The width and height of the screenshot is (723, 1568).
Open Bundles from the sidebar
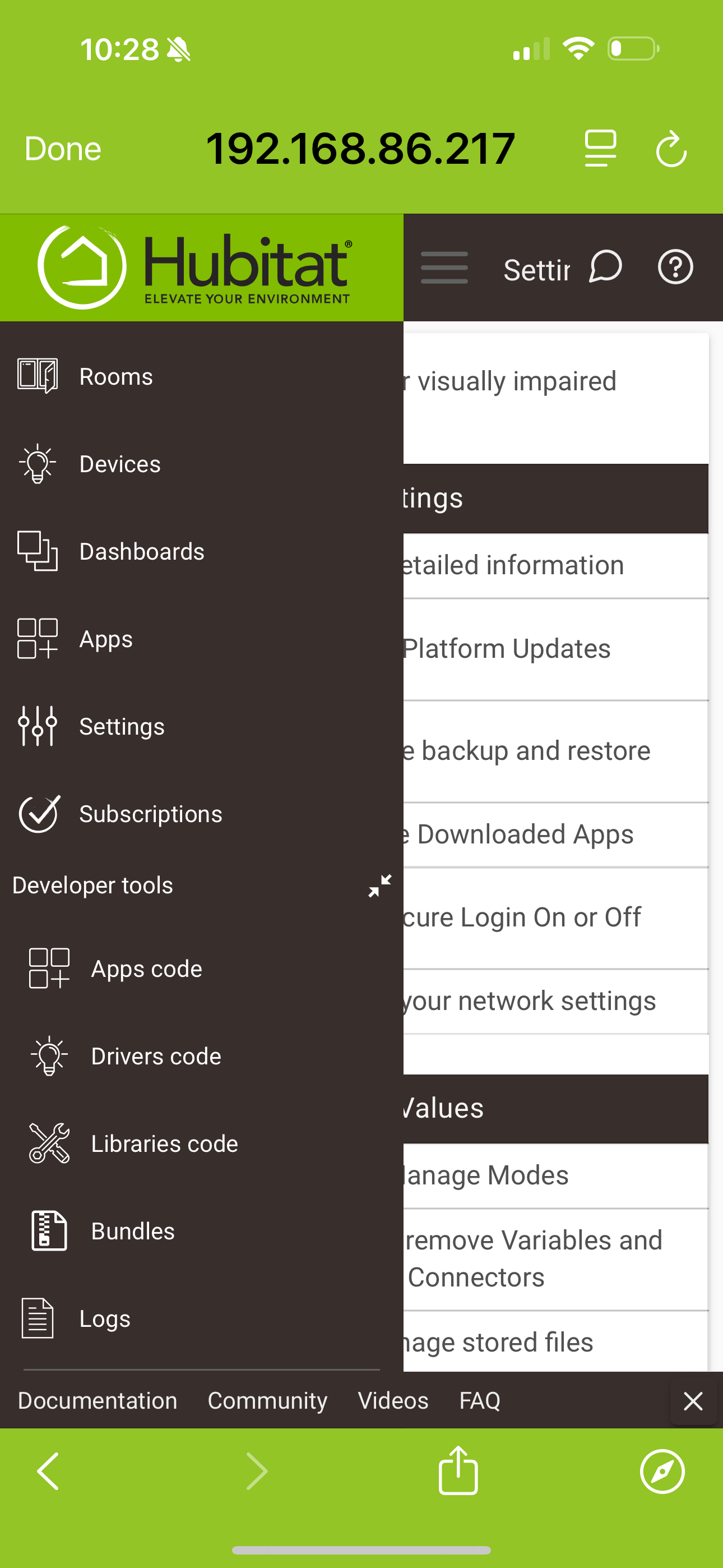coord(133,1231)
